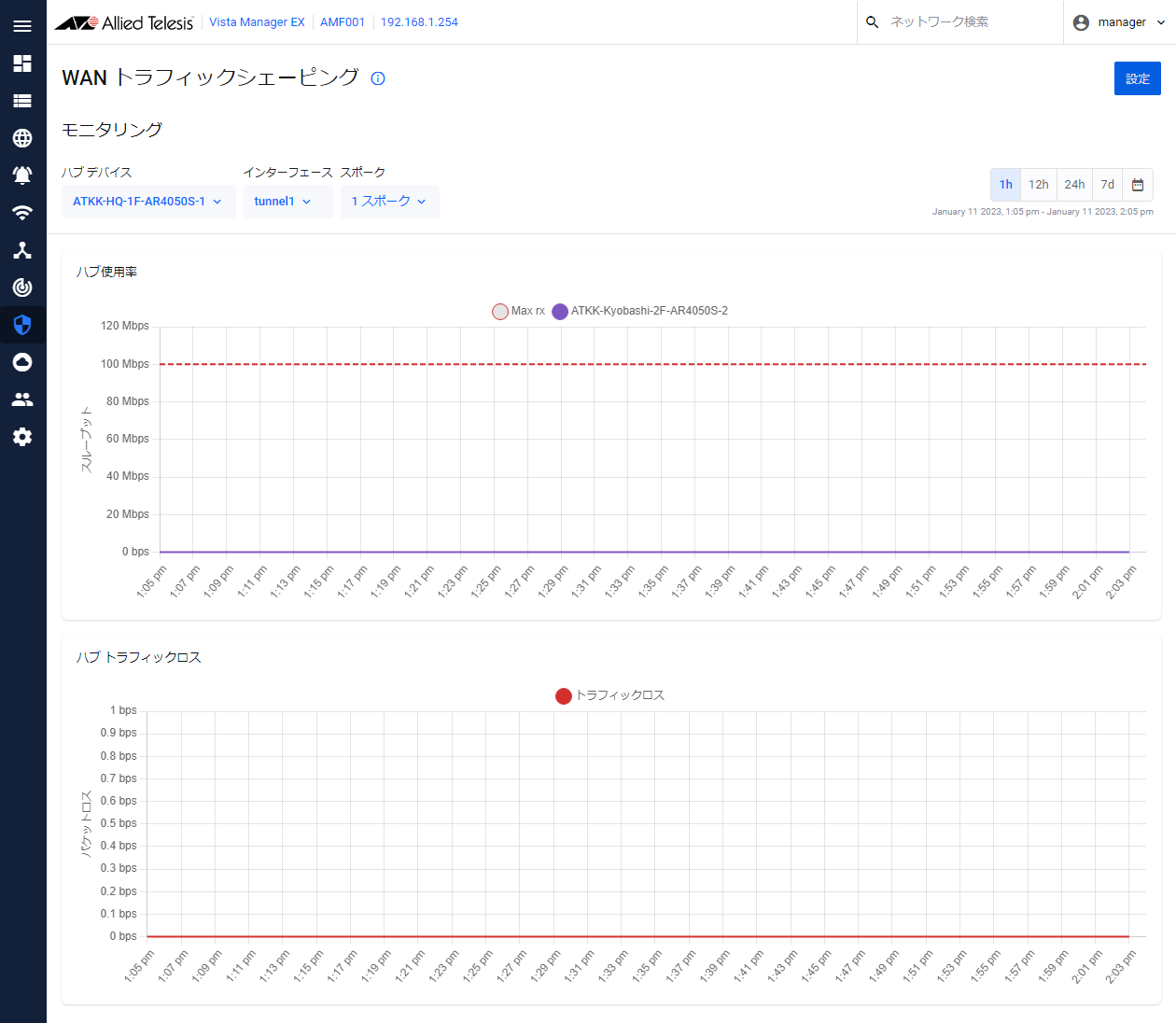Switch time range to 12h

(1038, 185)
